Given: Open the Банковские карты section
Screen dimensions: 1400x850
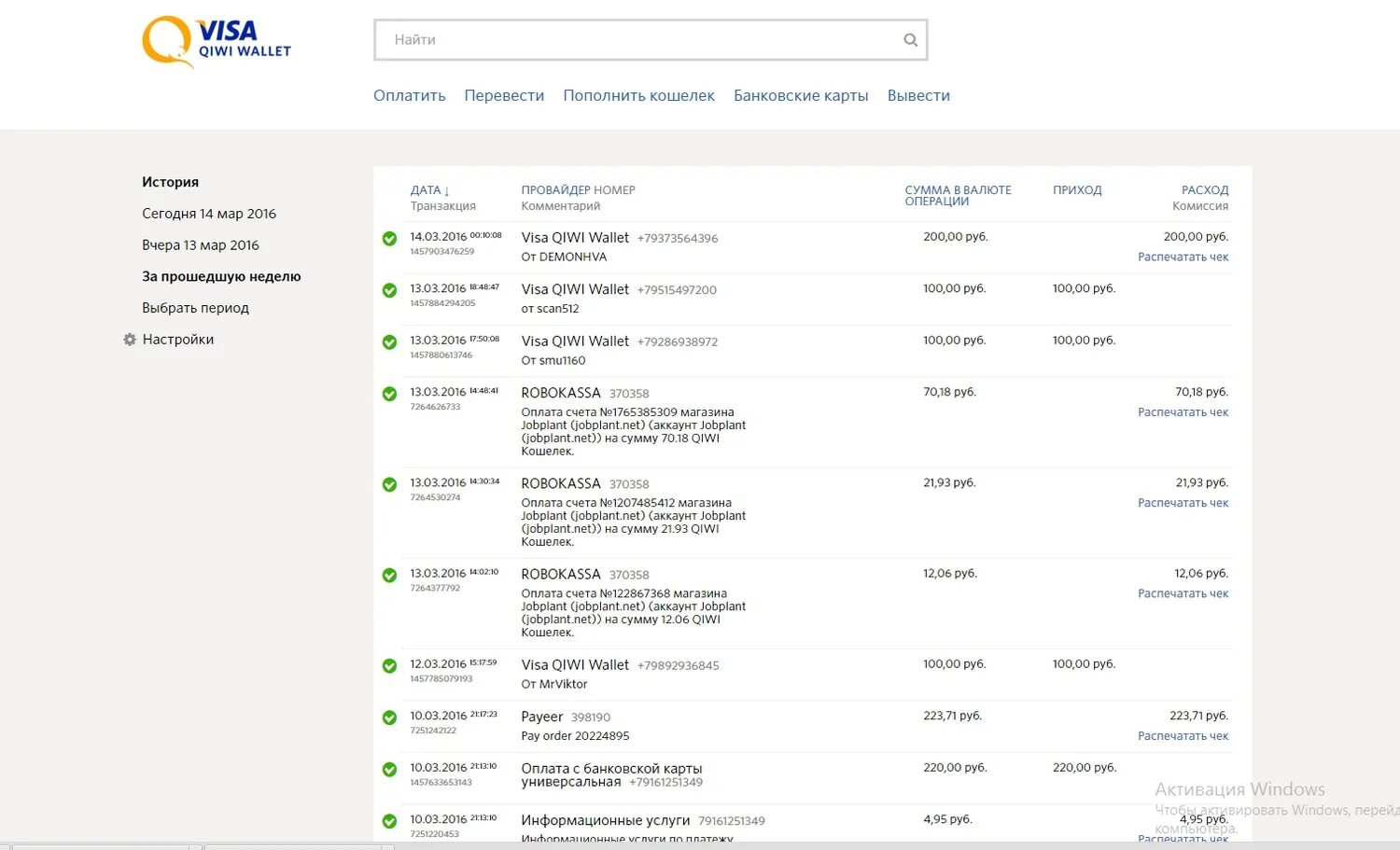Looking at the screenshot, I should coord(801,95).
